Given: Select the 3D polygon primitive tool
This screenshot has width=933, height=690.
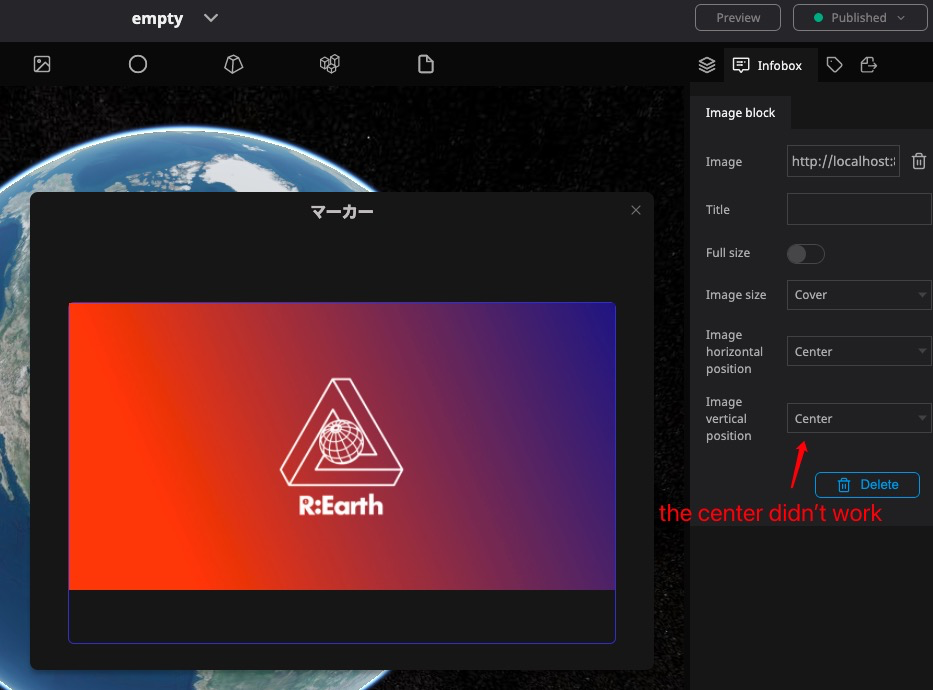Looking at the screenshot, I should [x=233, y=63].
